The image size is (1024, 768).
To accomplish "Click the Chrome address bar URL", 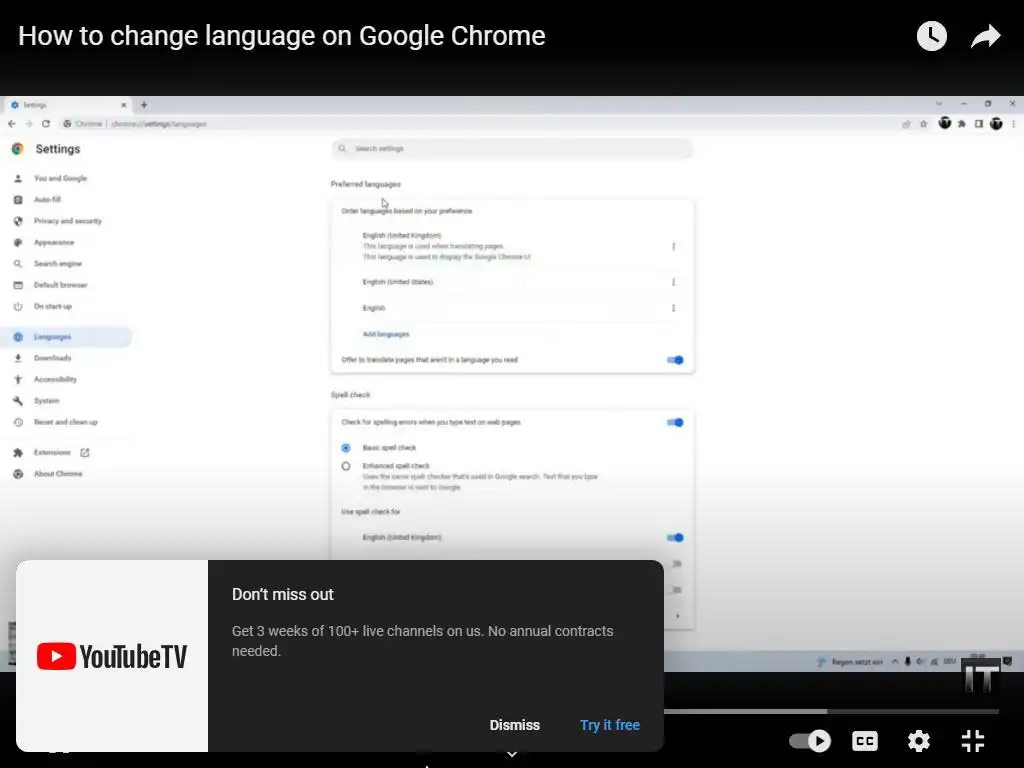I will coord(159,123).
